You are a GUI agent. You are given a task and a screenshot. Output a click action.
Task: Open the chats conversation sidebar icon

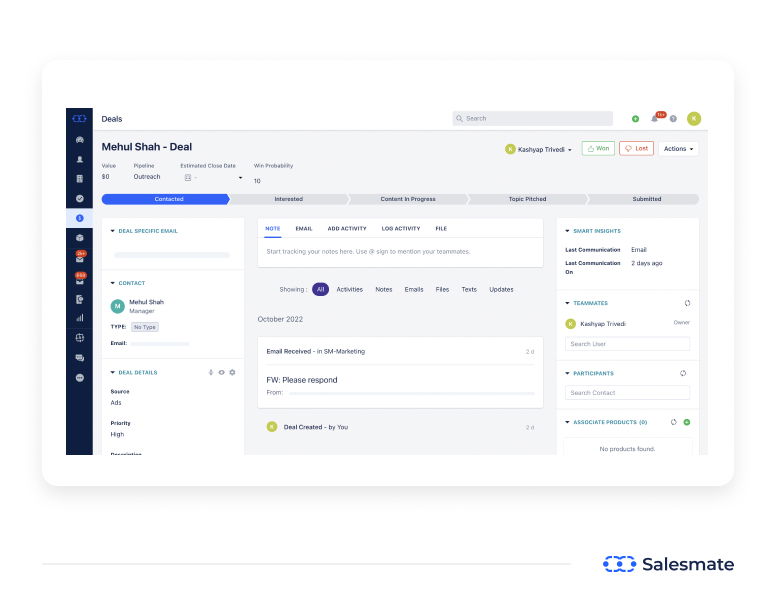pyautogui.click(x=80, y=358)
